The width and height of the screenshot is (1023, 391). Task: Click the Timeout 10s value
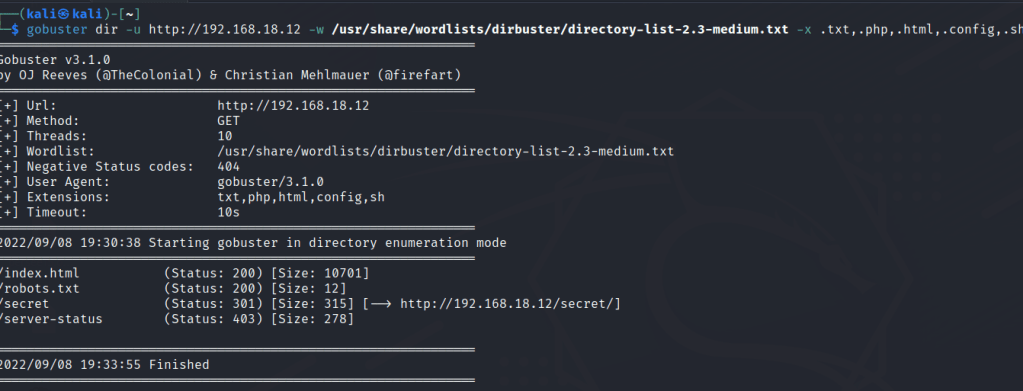click(228, 212)
